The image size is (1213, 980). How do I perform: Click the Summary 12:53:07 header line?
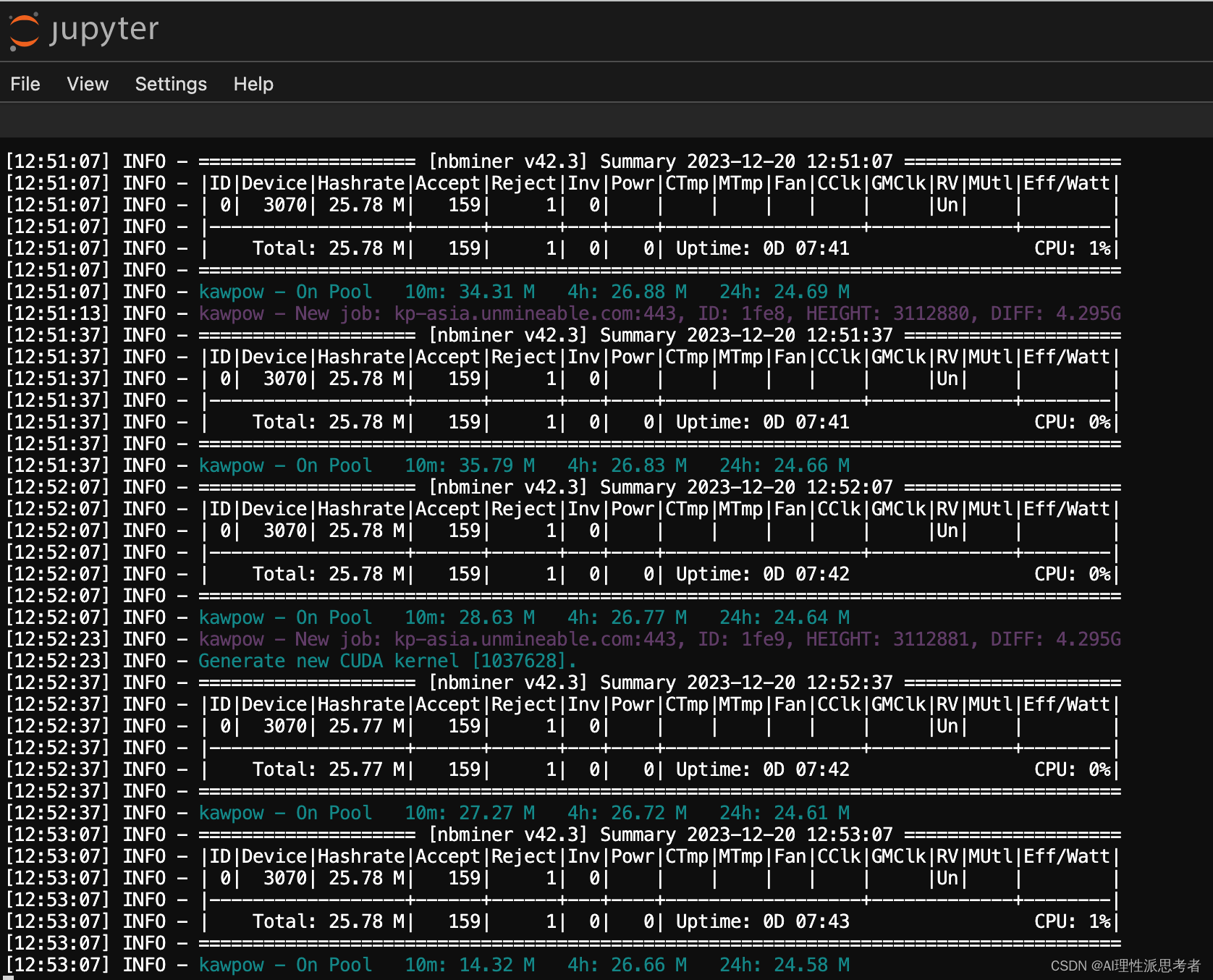[x=564, y=835]
